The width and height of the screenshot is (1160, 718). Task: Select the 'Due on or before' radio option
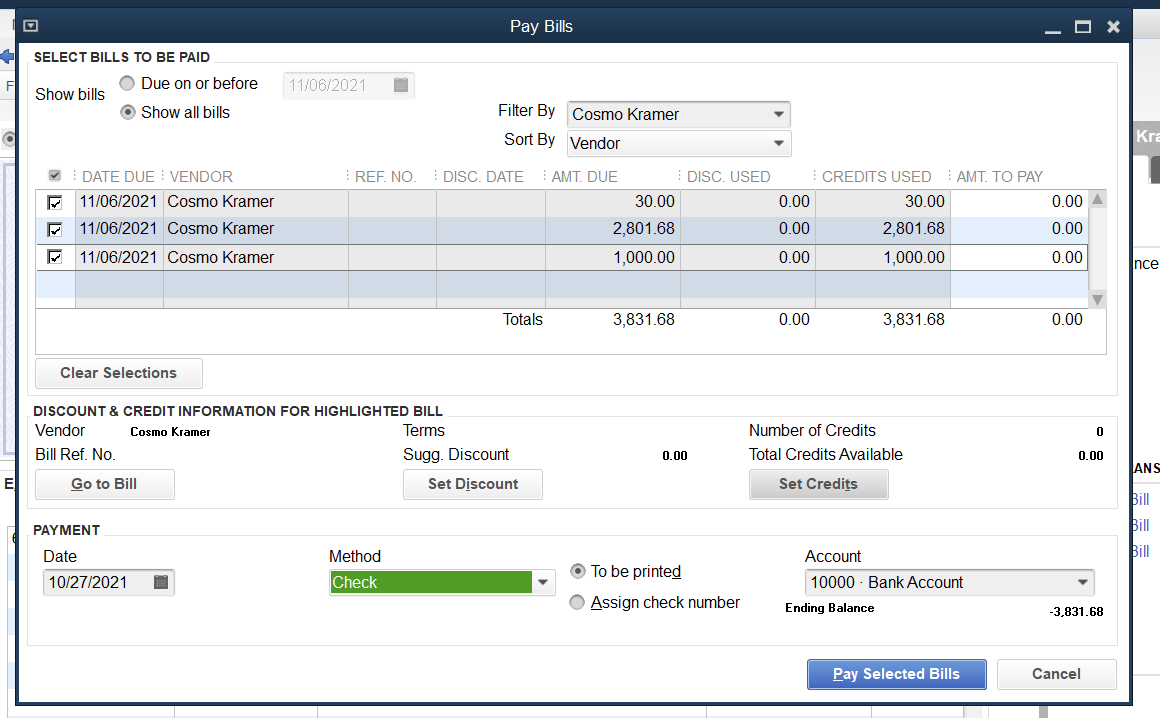pyautogui.click(x=127, y=83)
